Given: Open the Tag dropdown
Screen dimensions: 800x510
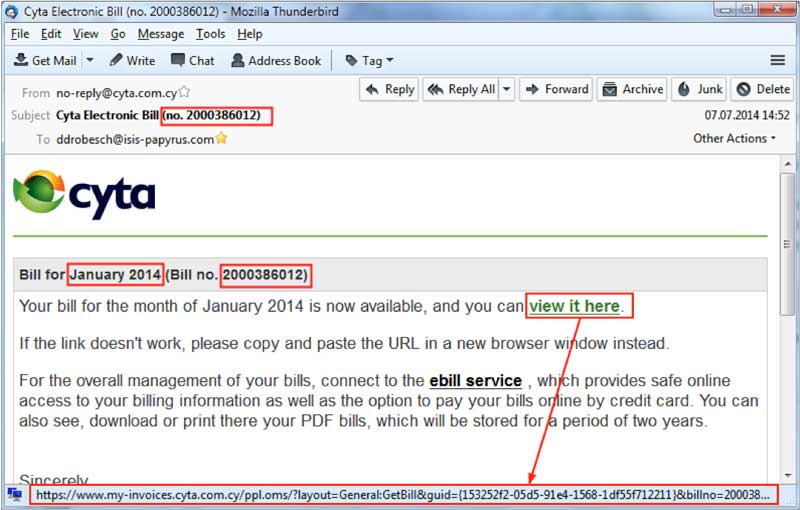Looking at the screenshot, I should coord(369,61).
